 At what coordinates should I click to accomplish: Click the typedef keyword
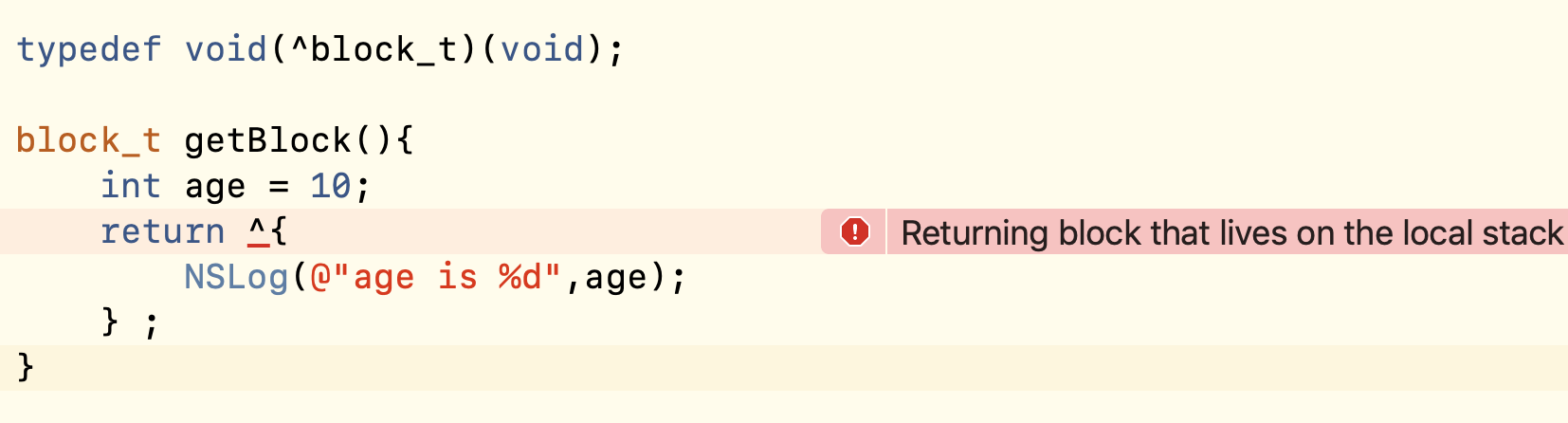[89, 49]
